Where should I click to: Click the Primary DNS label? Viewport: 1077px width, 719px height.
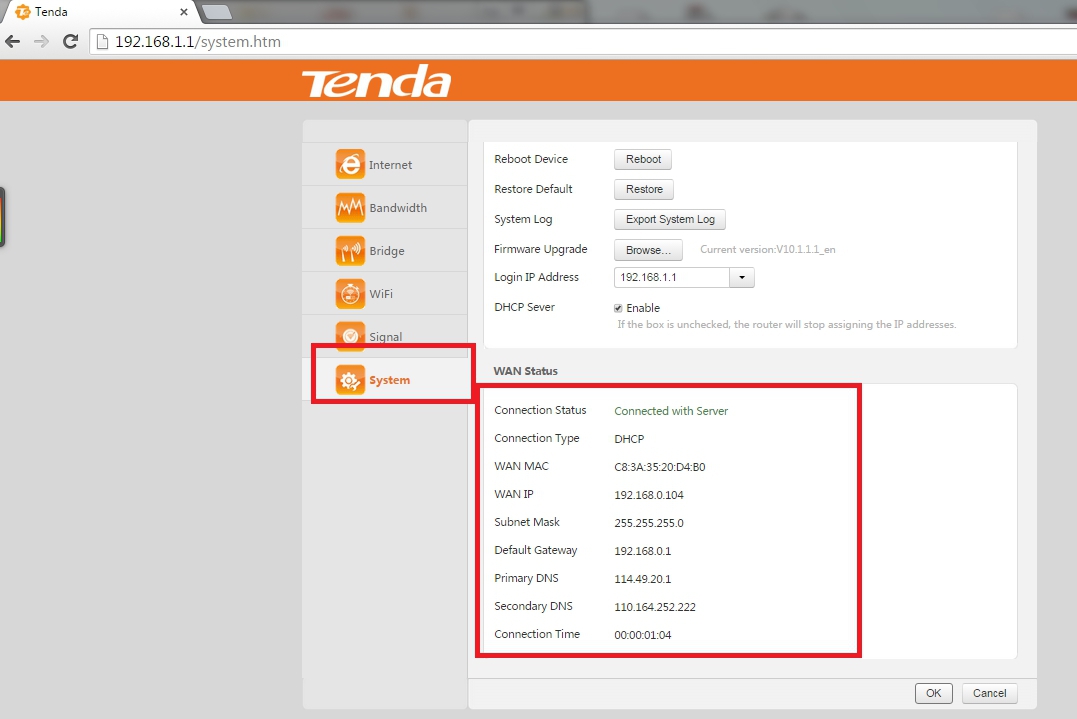(x=526, y=579)
